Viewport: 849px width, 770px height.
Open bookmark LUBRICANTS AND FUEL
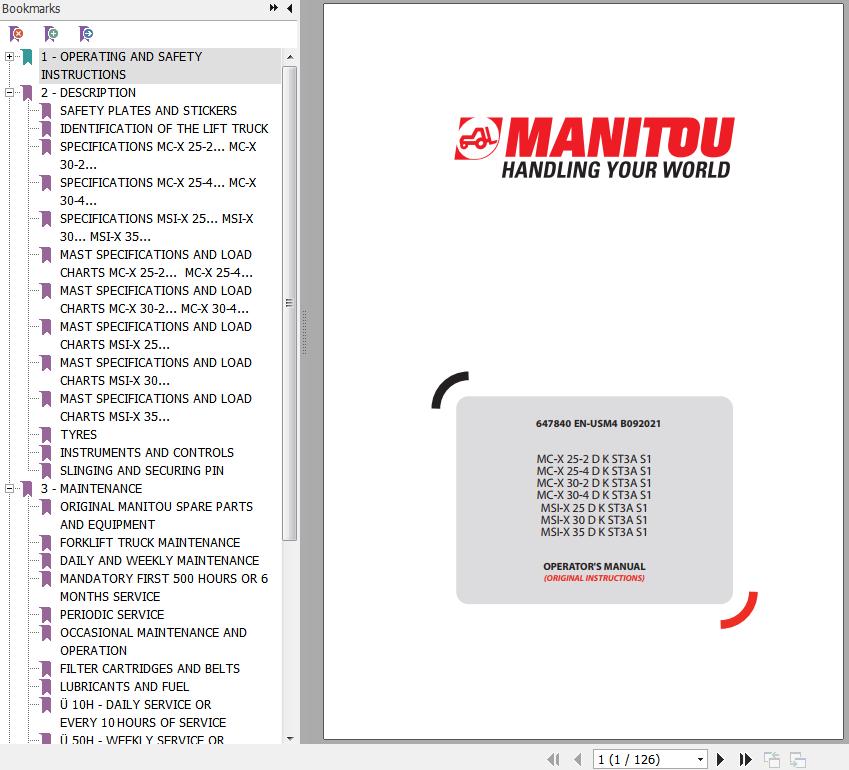[x=125, y=687]
